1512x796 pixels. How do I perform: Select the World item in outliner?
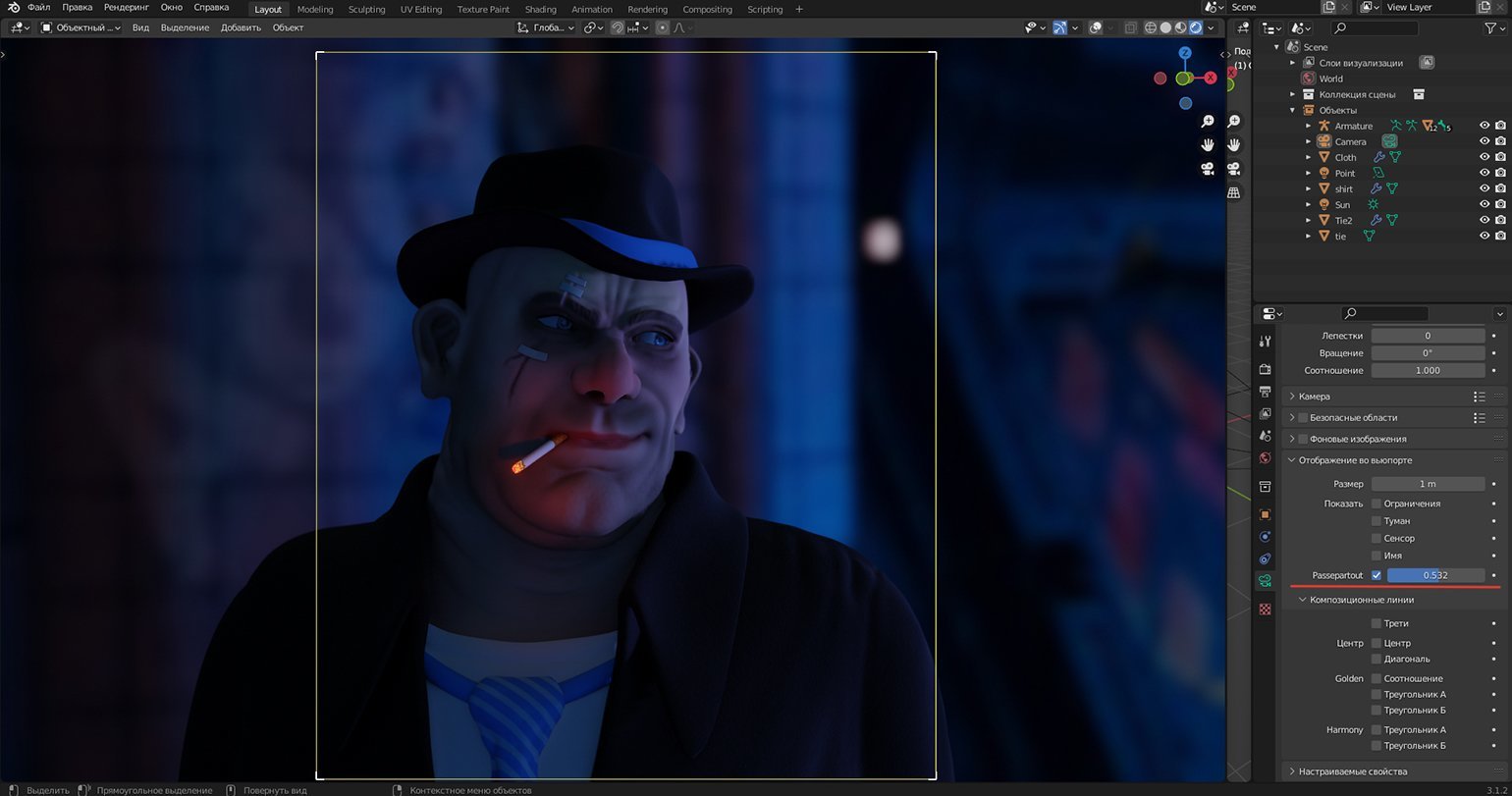[x=1330, y=79]
